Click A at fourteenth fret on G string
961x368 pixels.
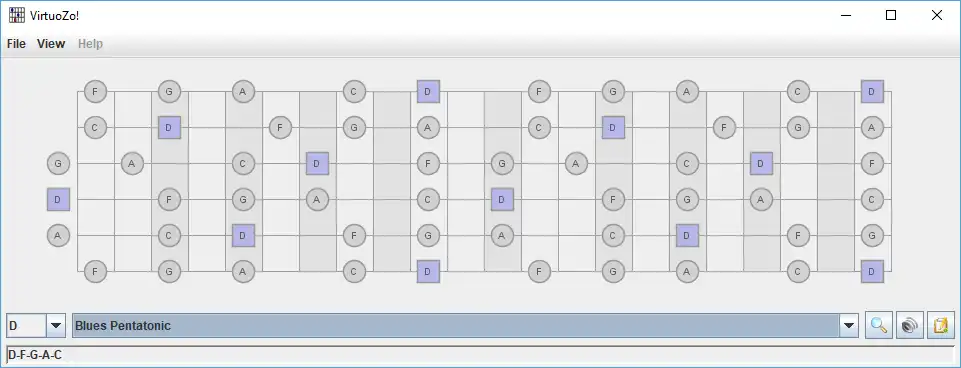[x=576, y=164]
